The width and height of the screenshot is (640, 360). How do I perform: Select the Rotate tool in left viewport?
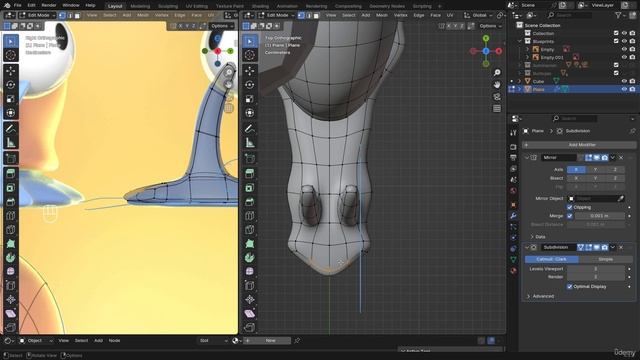coord(11,84)
